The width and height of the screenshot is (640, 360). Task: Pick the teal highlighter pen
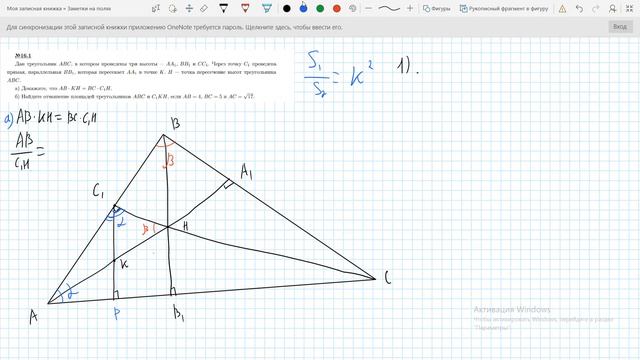[x=267, y=8]
